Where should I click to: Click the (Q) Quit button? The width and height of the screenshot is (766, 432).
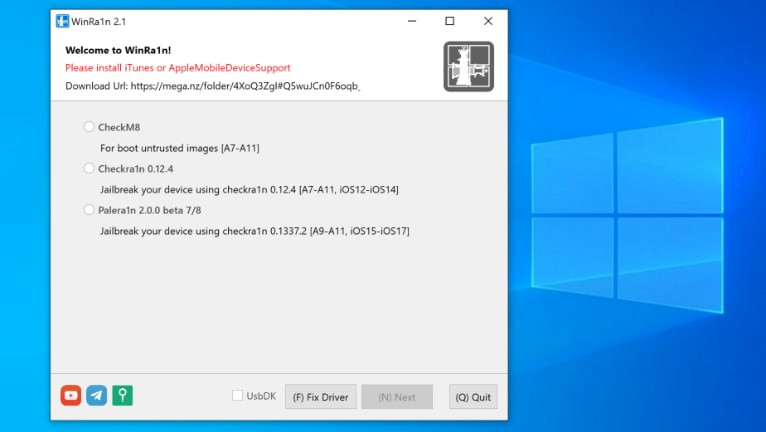[x=473, y=397]
